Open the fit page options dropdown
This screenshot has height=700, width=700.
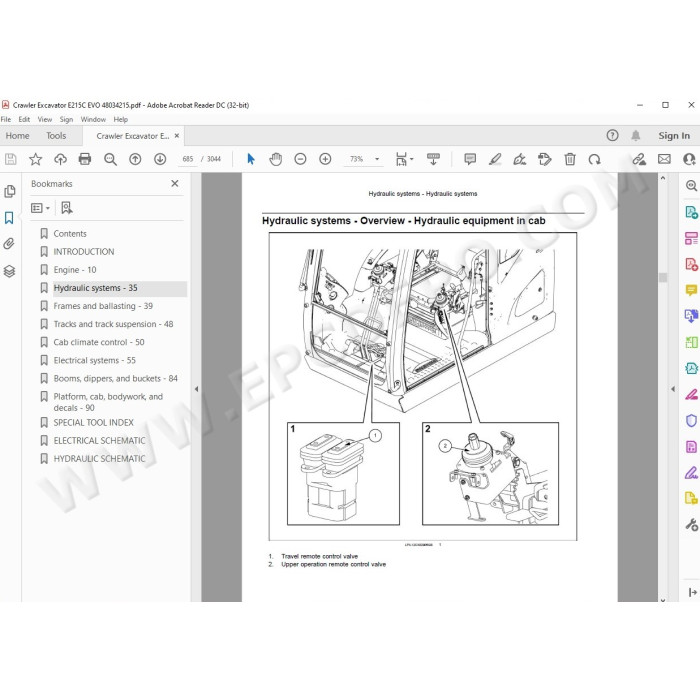[x=404, y=159]
